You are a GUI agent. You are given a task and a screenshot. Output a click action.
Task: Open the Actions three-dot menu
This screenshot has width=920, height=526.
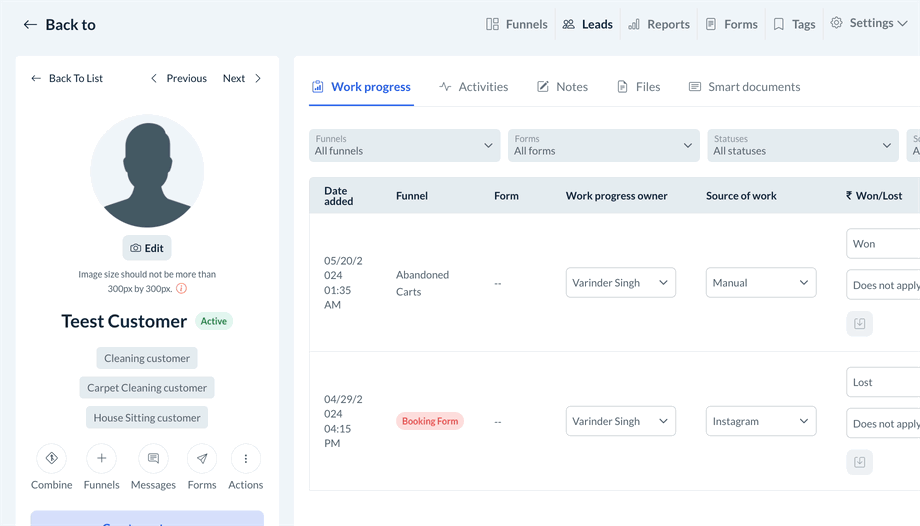[245, 458]
